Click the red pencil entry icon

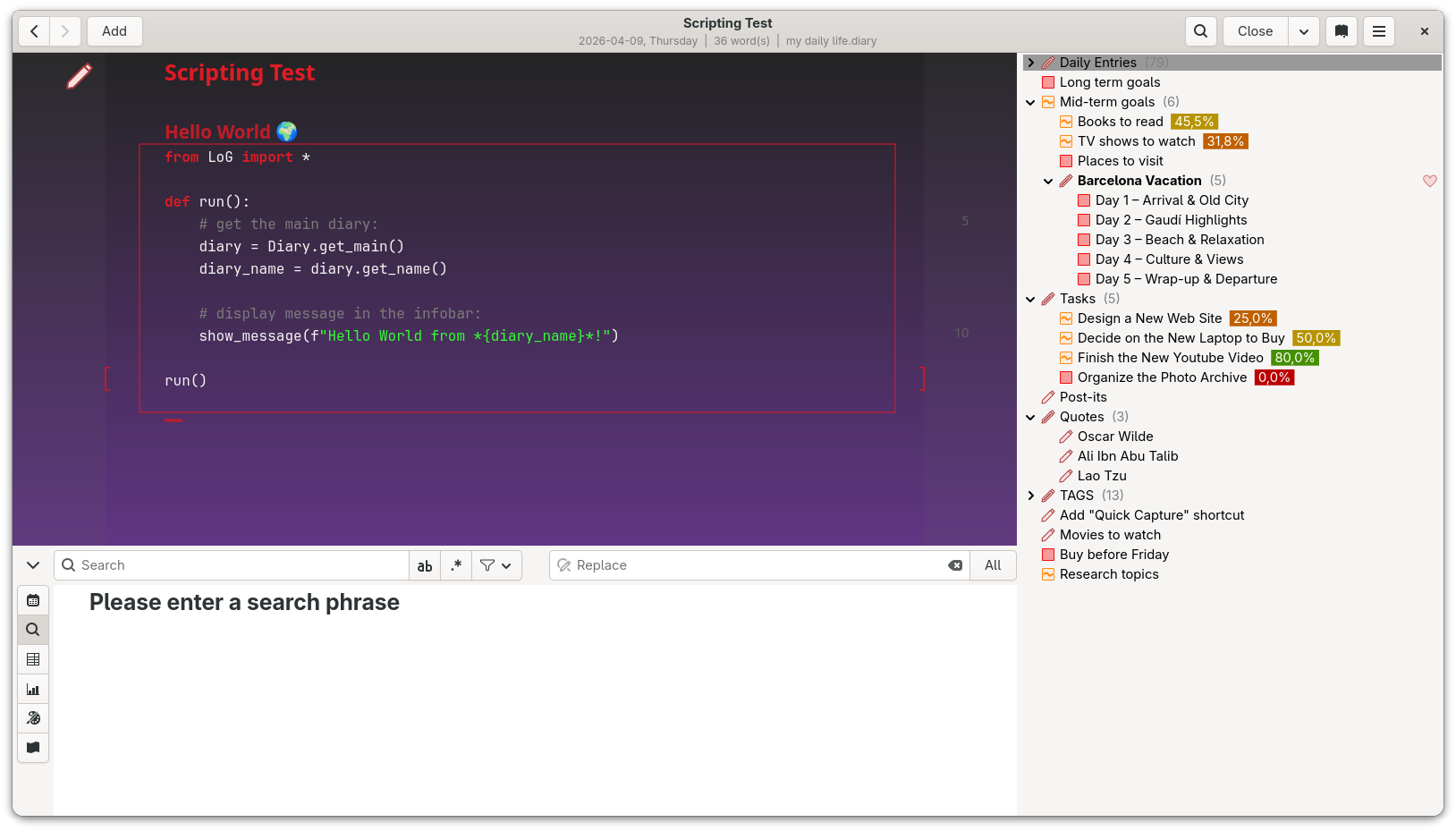tap(79, 77)
